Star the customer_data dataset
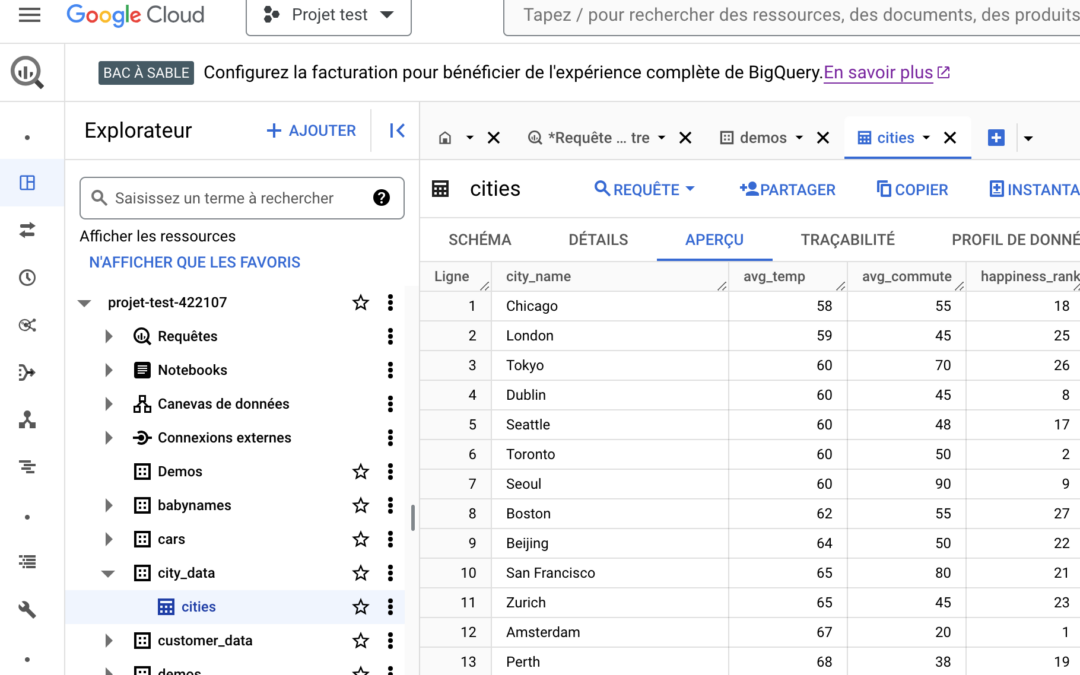This screenshot has width=1080, height=675. point(360,641)
